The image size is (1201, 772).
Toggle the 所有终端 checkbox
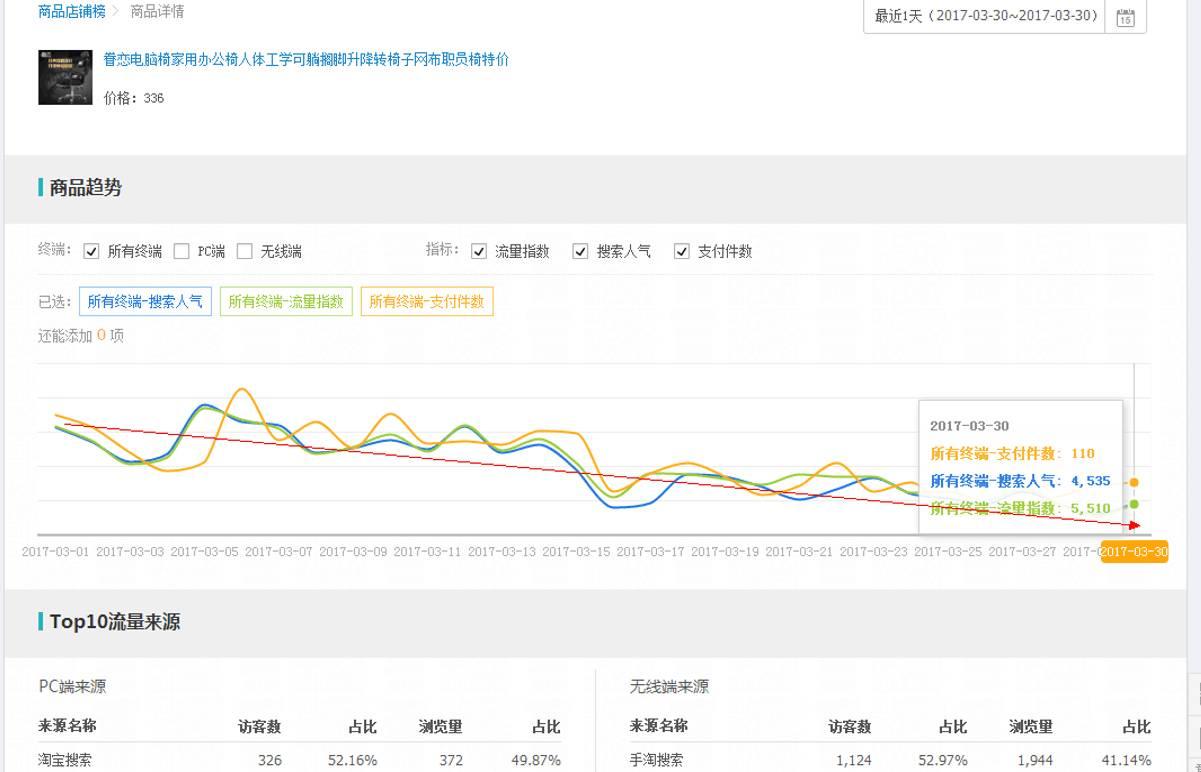coord(92,252)
